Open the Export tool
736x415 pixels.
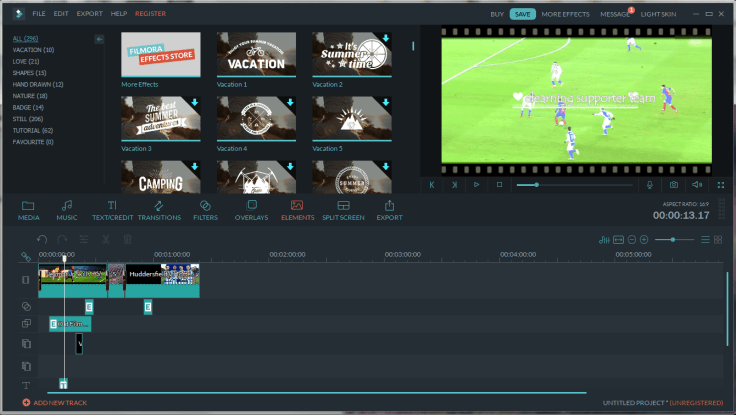389,210
